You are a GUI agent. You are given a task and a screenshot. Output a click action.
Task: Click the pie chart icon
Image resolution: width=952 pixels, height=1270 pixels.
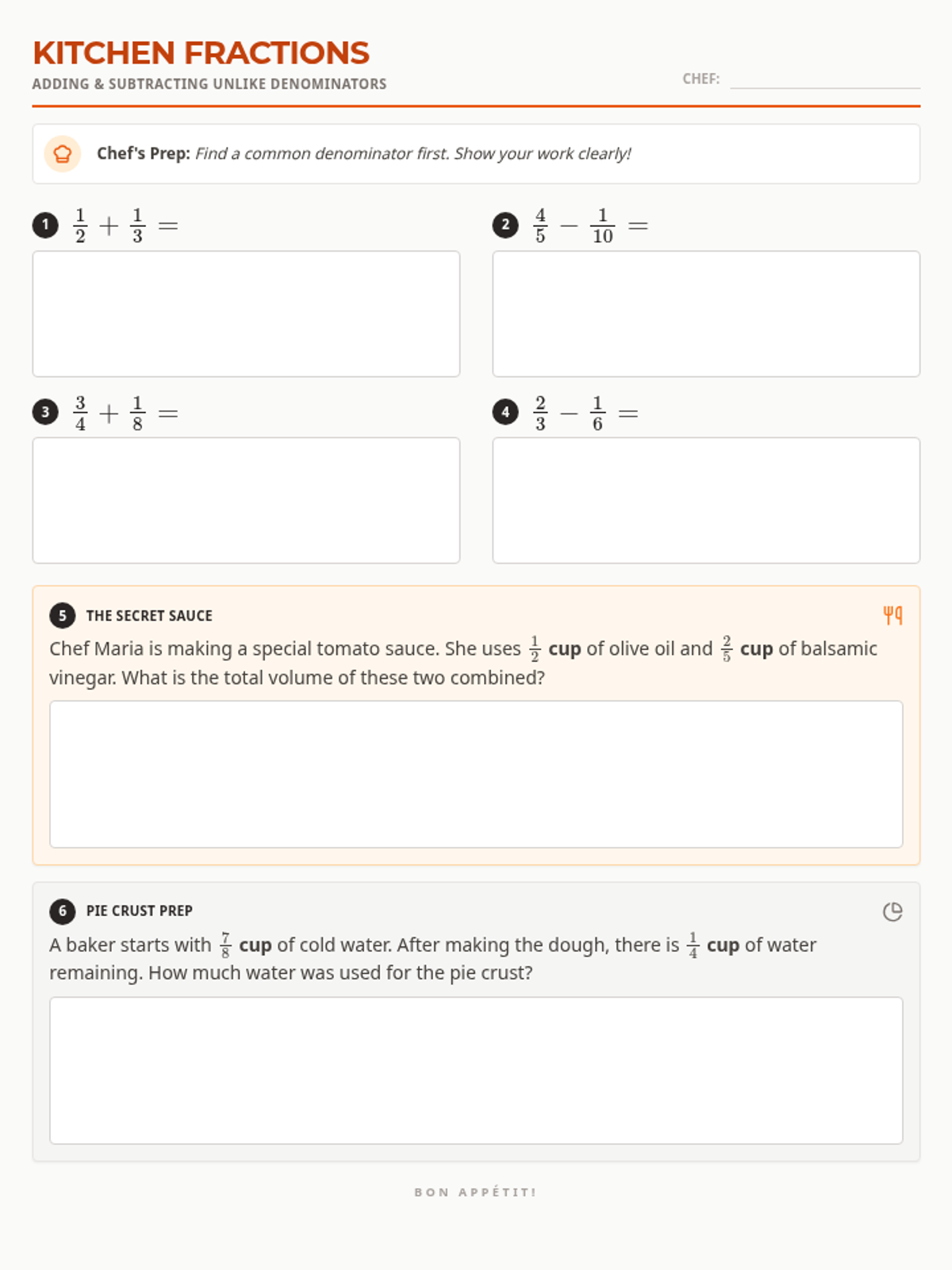[x=892, y=911]
